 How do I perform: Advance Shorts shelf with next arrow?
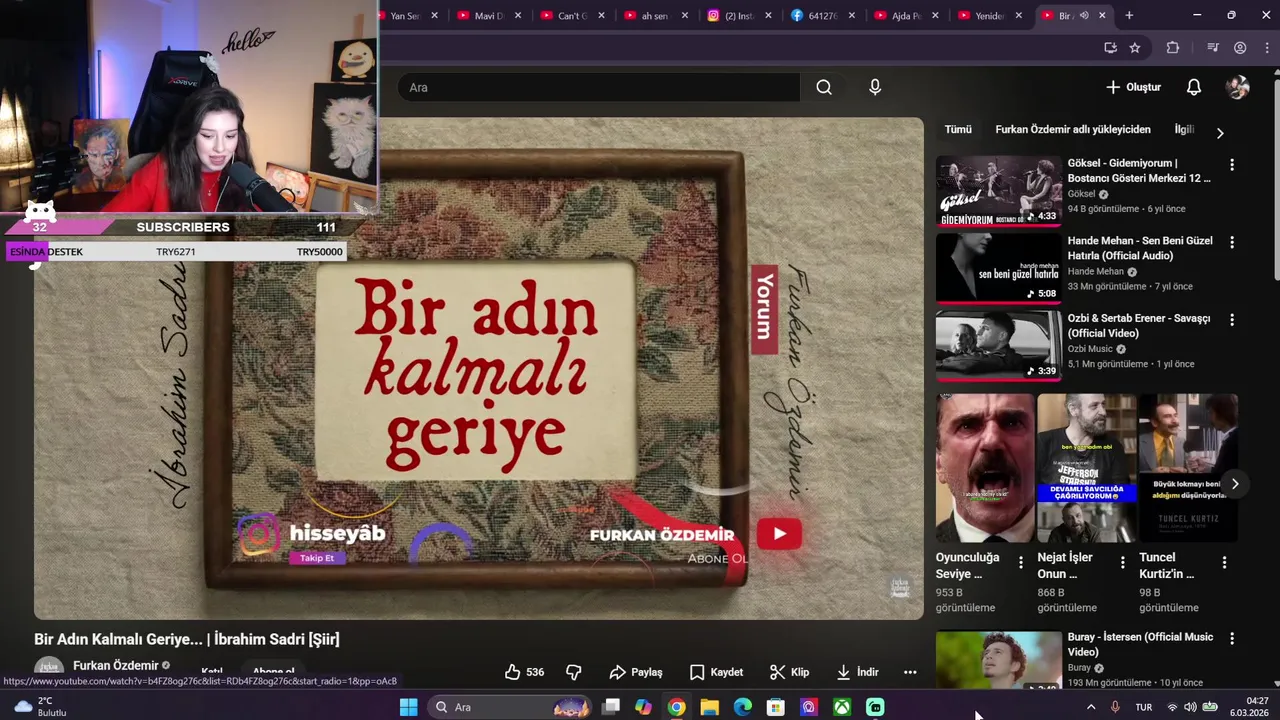[x=1235, y=484]
